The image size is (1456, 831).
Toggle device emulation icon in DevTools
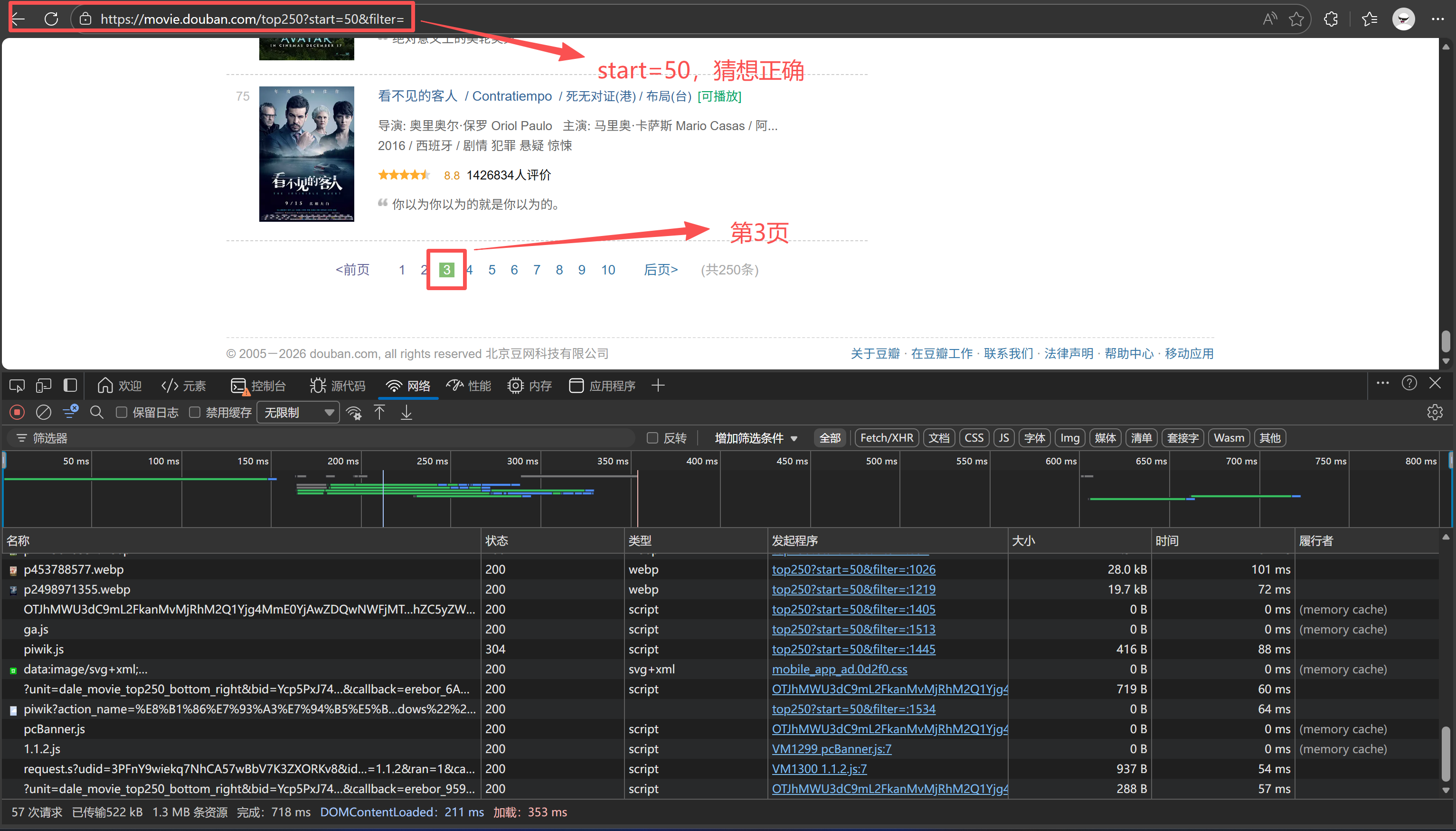[43, 386]
